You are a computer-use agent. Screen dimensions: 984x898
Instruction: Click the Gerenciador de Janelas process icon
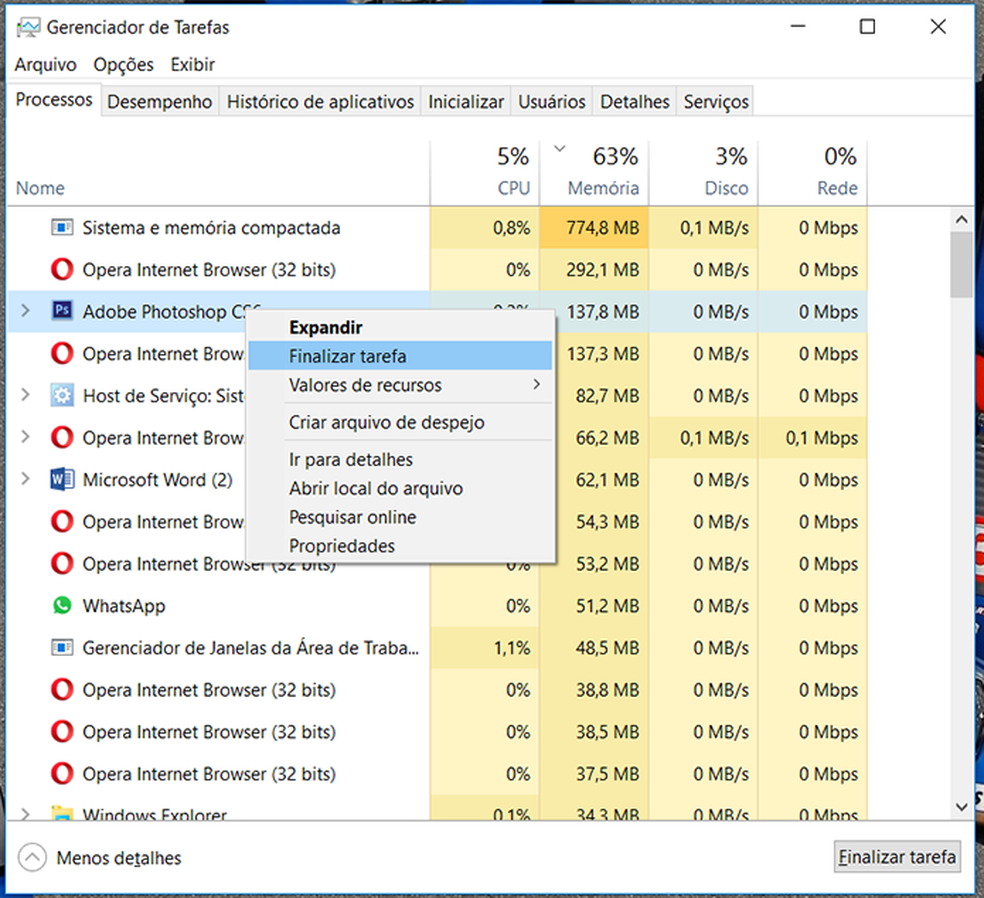[62, 648]
